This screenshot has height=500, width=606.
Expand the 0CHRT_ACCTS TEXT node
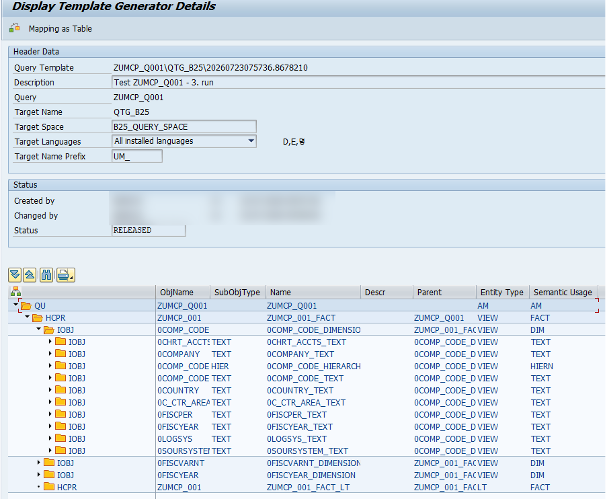click(50, 342)
